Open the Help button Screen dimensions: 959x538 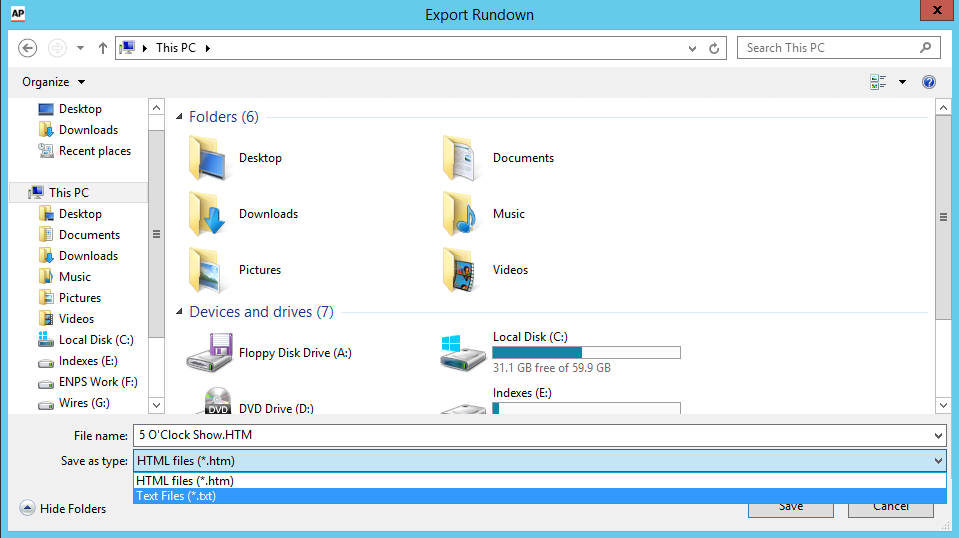click(x=928, y=82)
